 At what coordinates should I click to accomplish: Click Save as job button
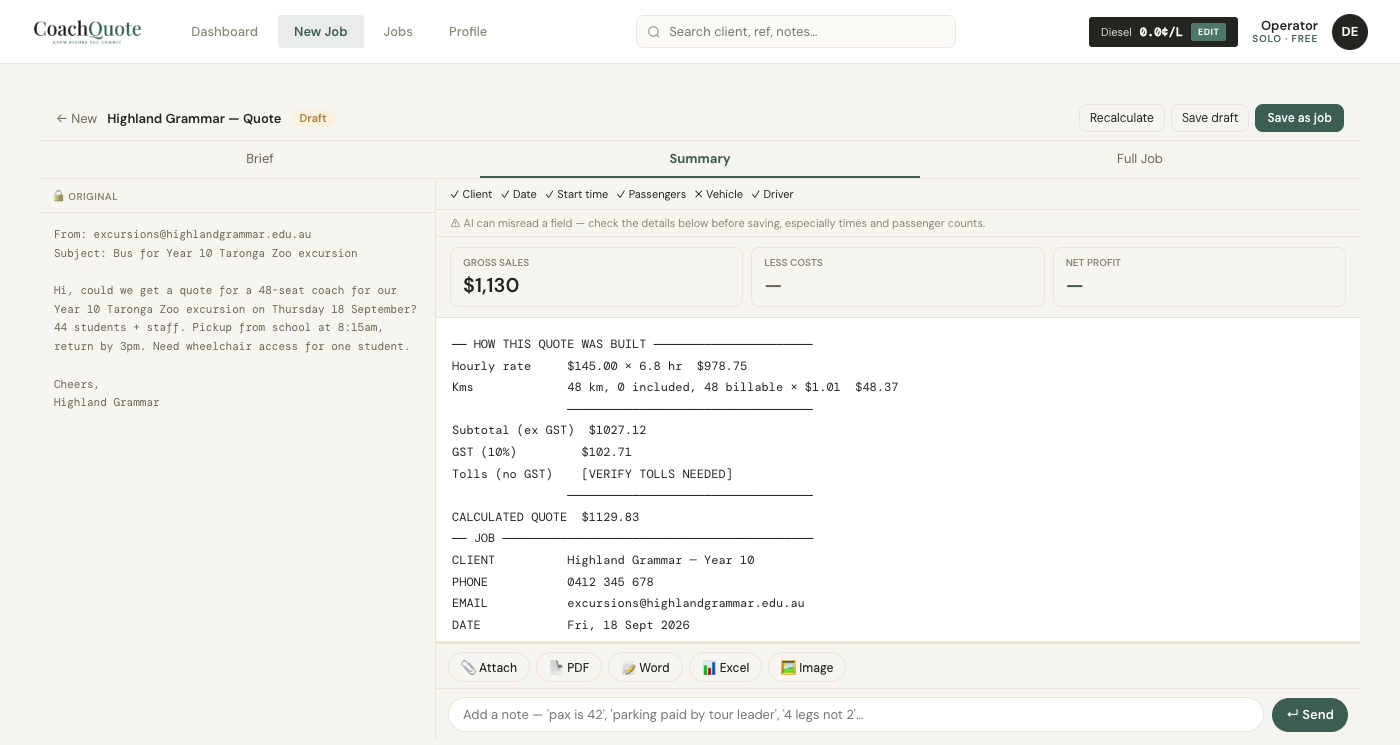click(x=1300, y=118)
